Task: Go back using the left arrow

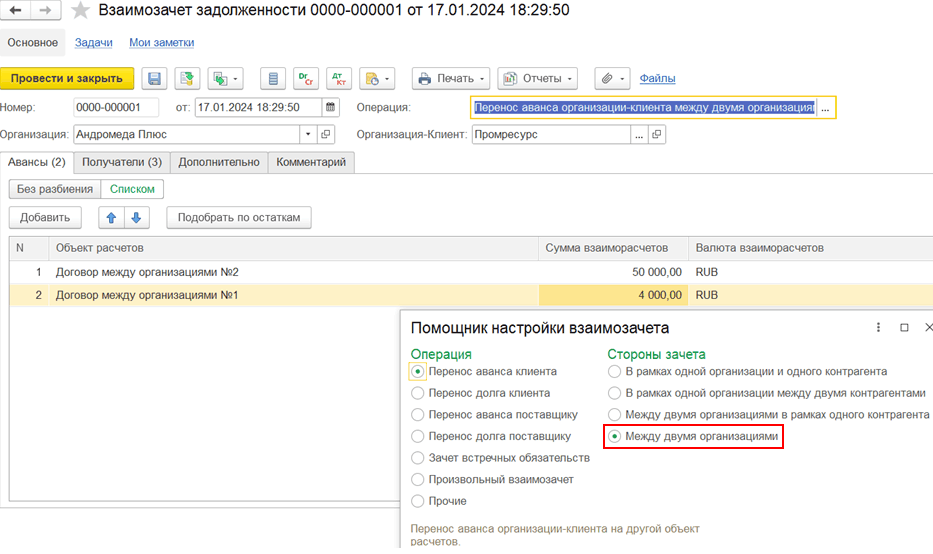Action: [x=16, y=11]
